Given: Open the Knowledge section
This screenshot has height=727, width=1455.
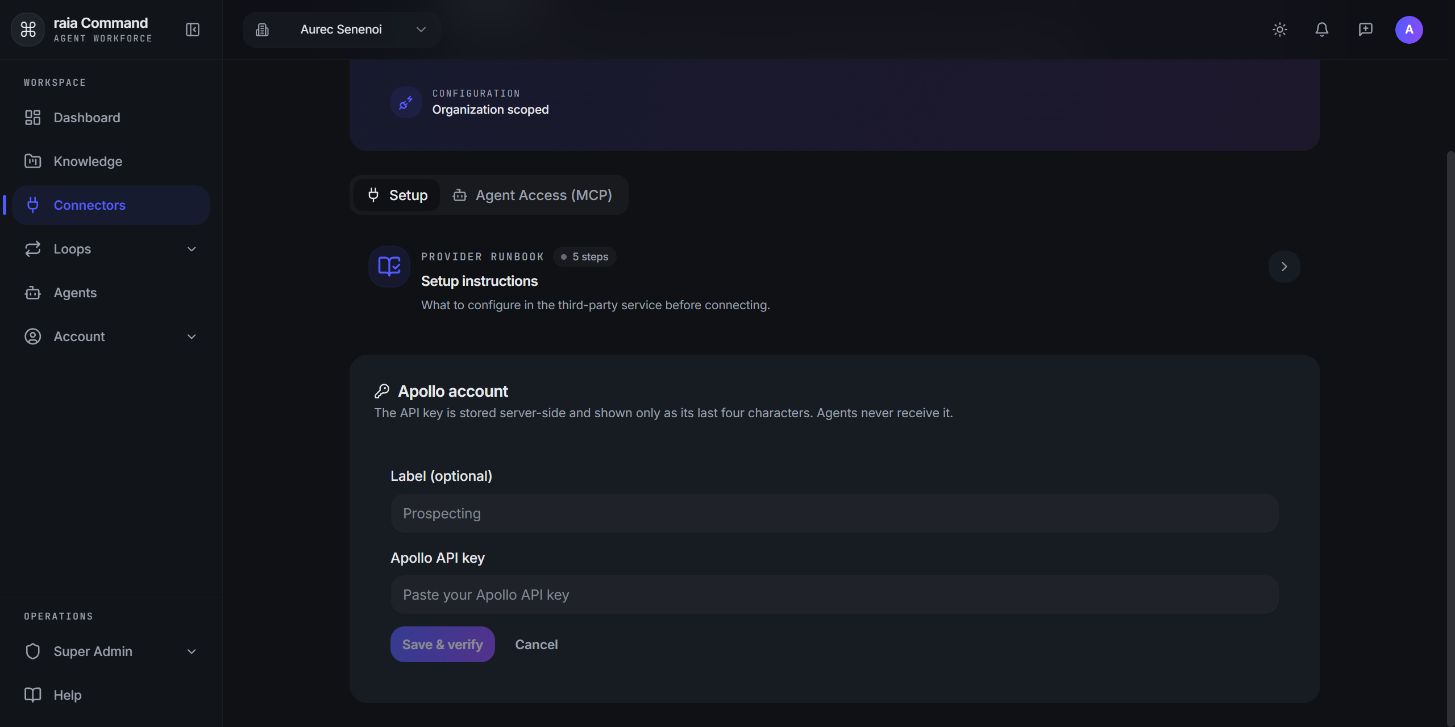Looking at the screenshot, I should pos(111,161).
